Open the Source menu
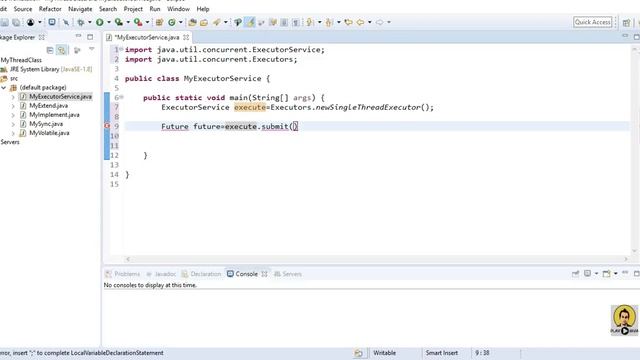Image resolution: width=640 pixels, height=360 pixels. pyautogui.click(x=23, y=9)
